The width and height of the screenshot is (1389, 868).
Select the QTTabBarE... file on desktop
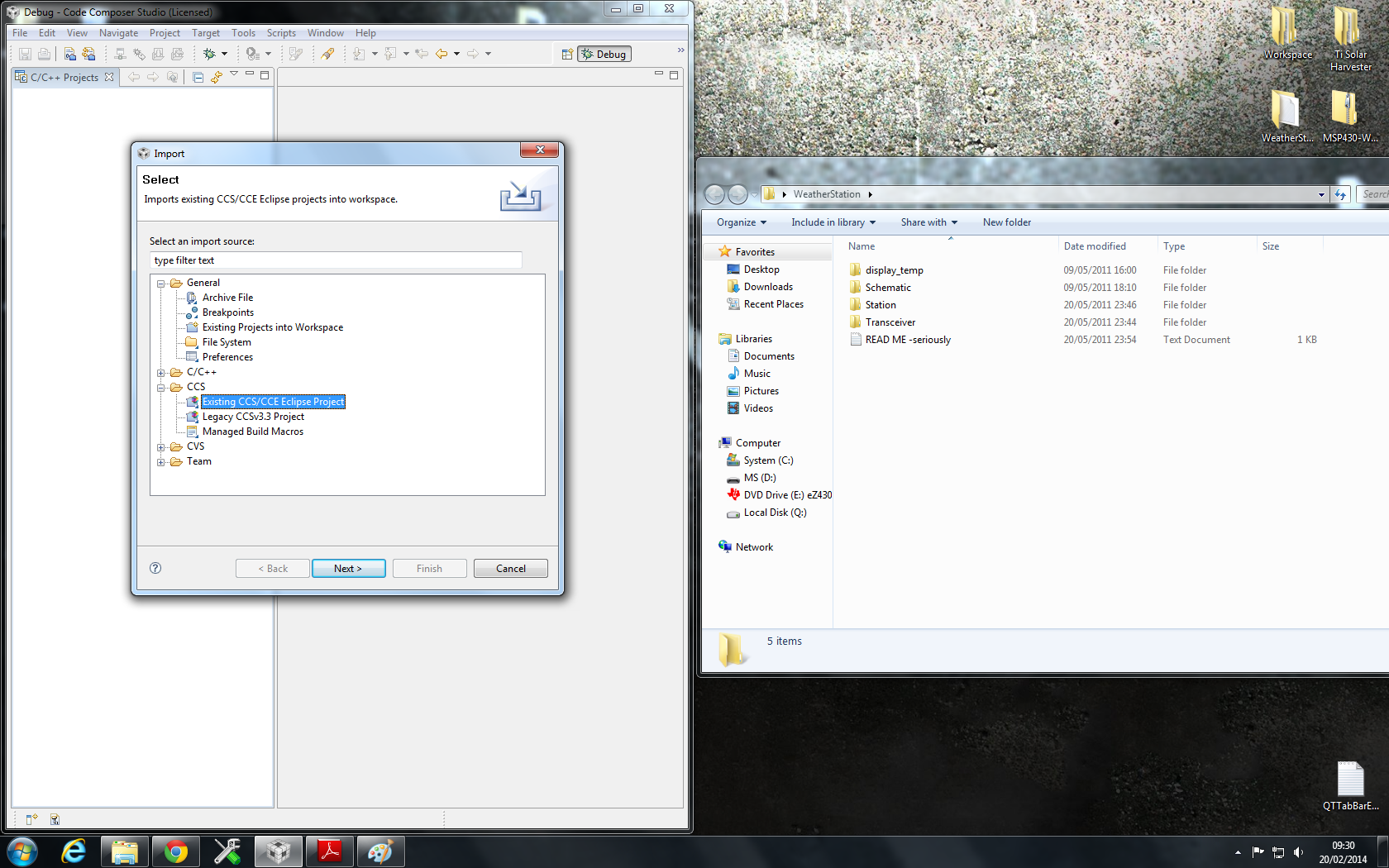(1350, 786)
